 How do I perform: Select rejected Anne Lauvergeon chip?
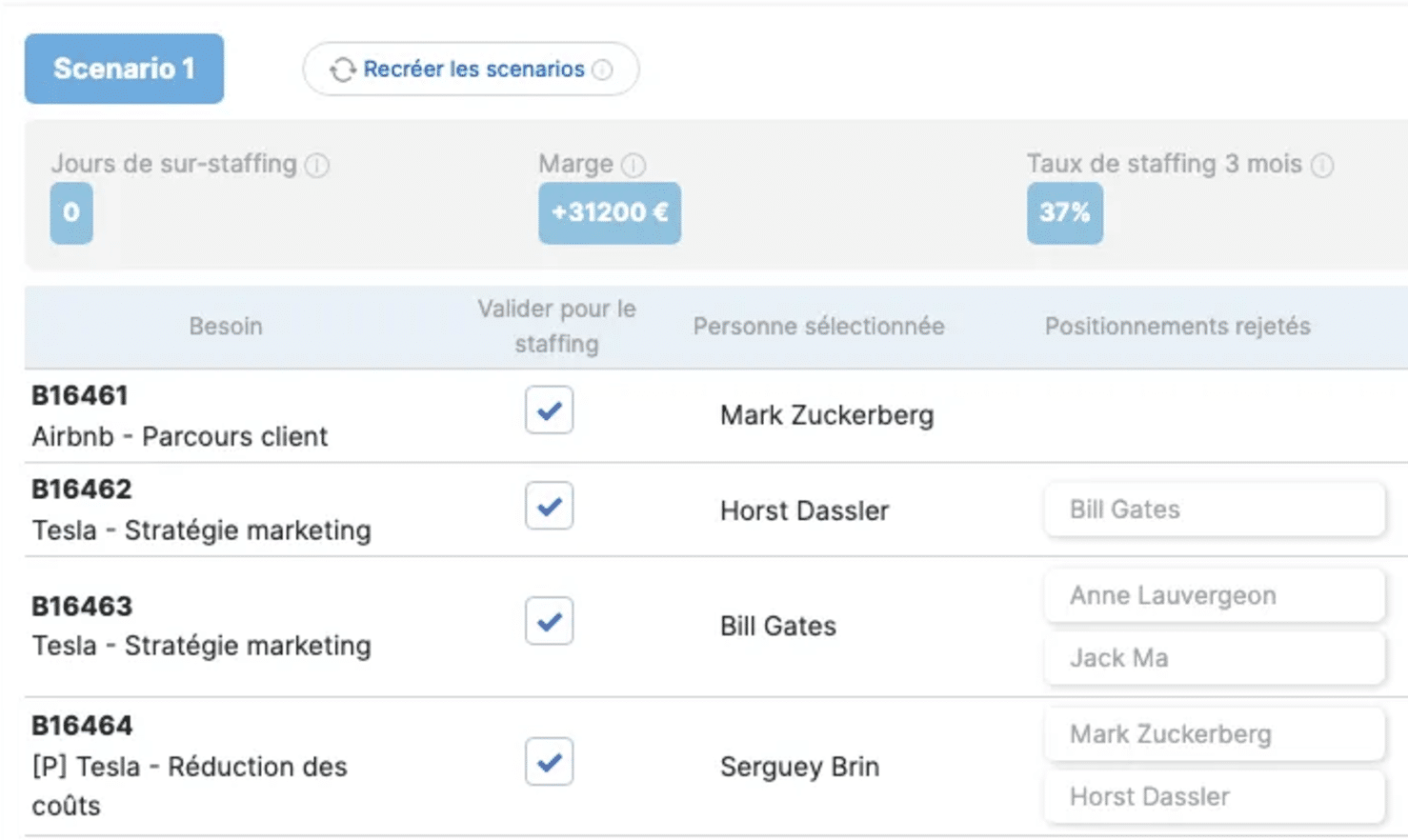[1215, 595]
